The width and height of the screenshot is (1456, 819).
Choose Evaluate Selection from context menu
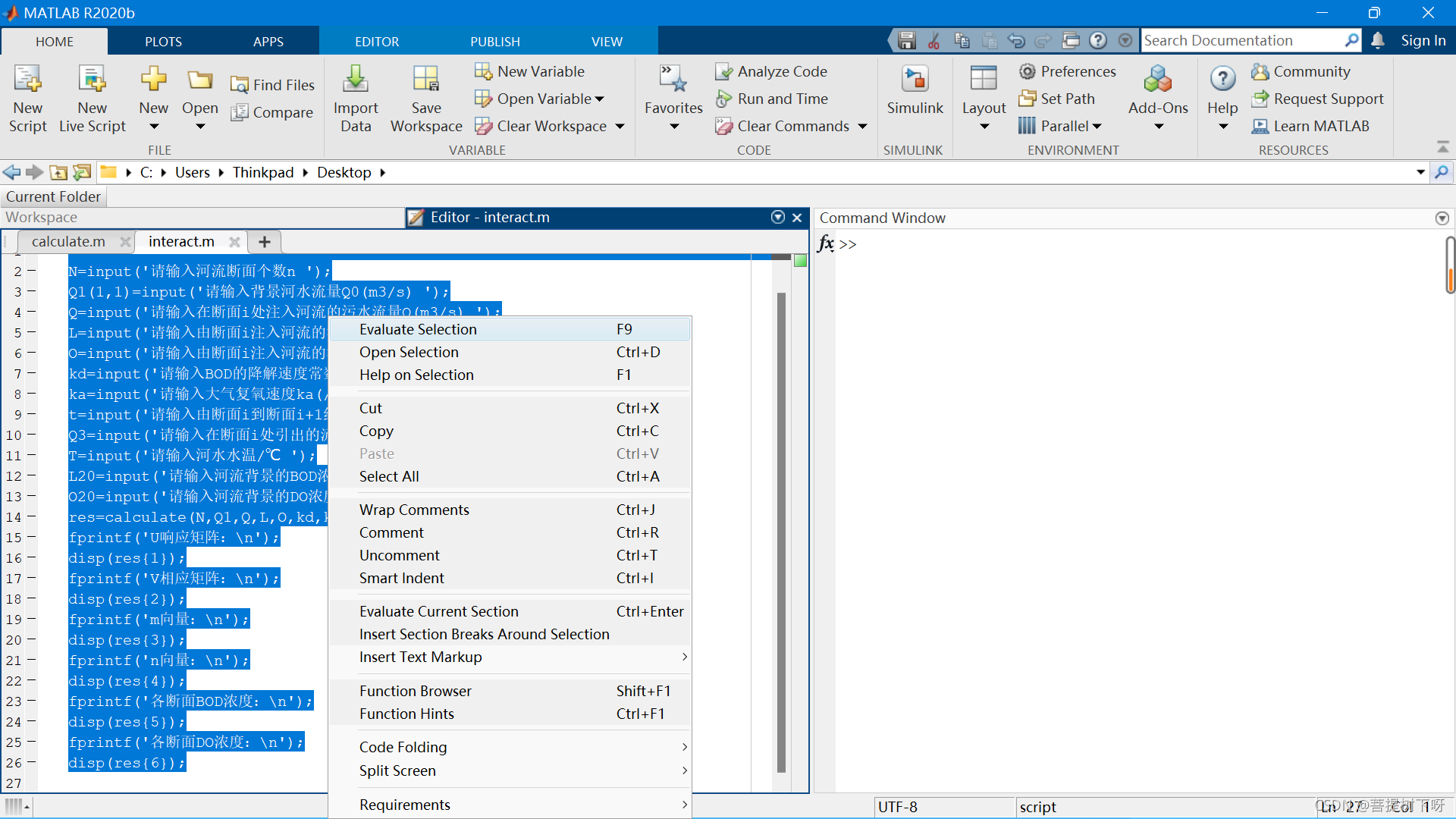(x=418, y=329)
